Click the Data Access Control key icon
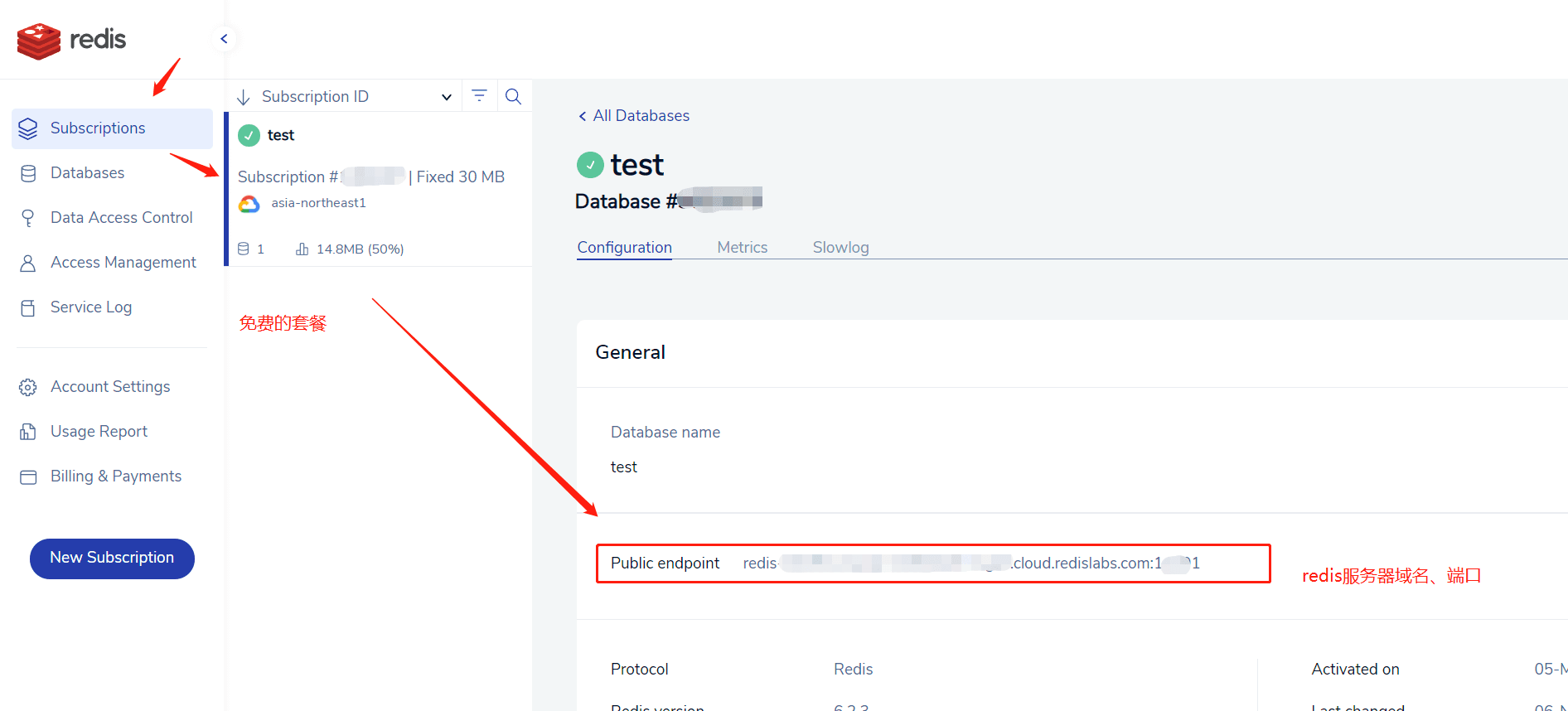The width and height of the screenshot is (1568, 711). tap(28, 218)
